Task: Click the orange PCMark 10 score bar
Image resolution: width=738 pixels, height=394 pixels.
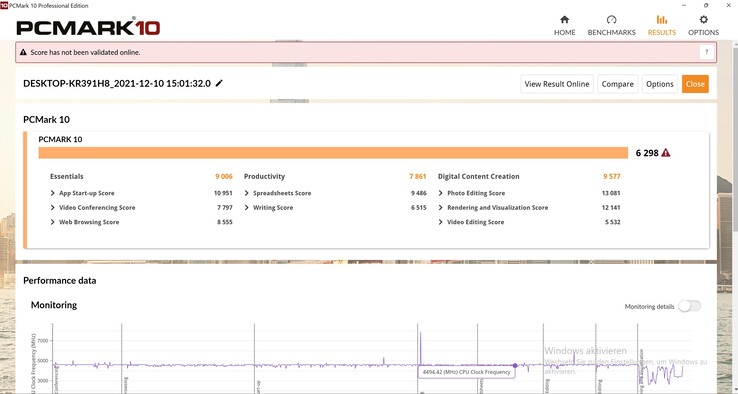Action: pos(333,153)
